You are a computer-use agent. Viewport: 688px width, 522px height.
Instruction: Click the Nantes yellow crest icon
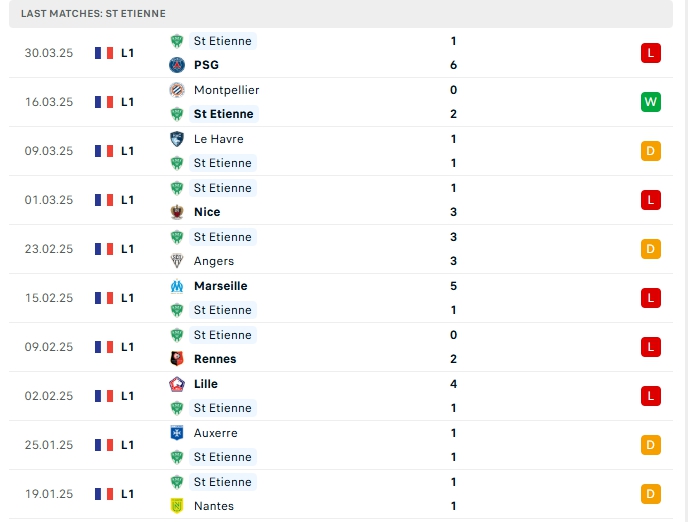point(177,506)
